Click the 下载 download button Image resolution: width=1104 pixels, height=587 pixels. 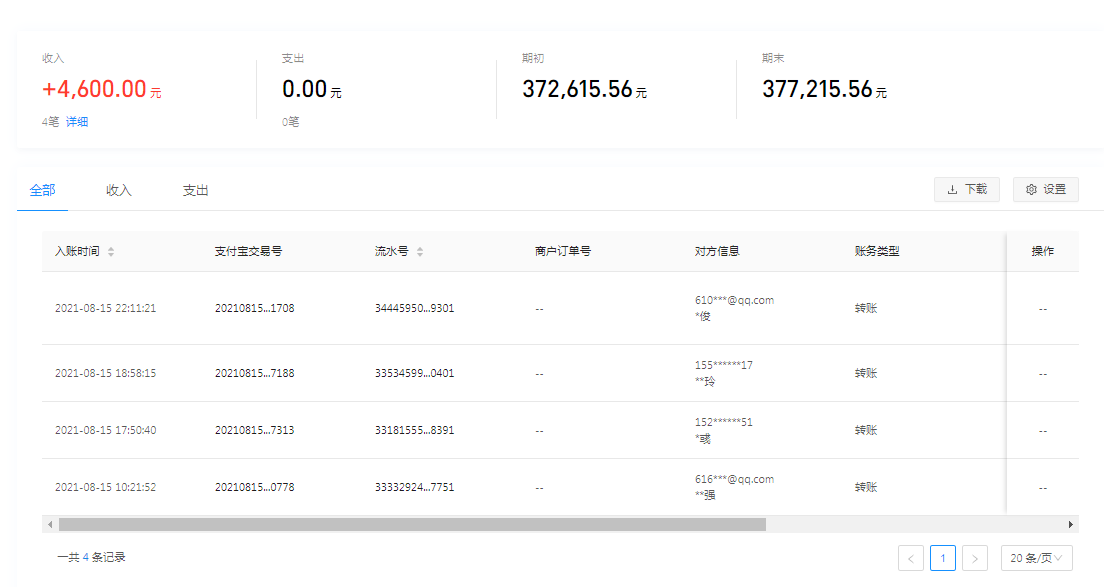(966, 189)
